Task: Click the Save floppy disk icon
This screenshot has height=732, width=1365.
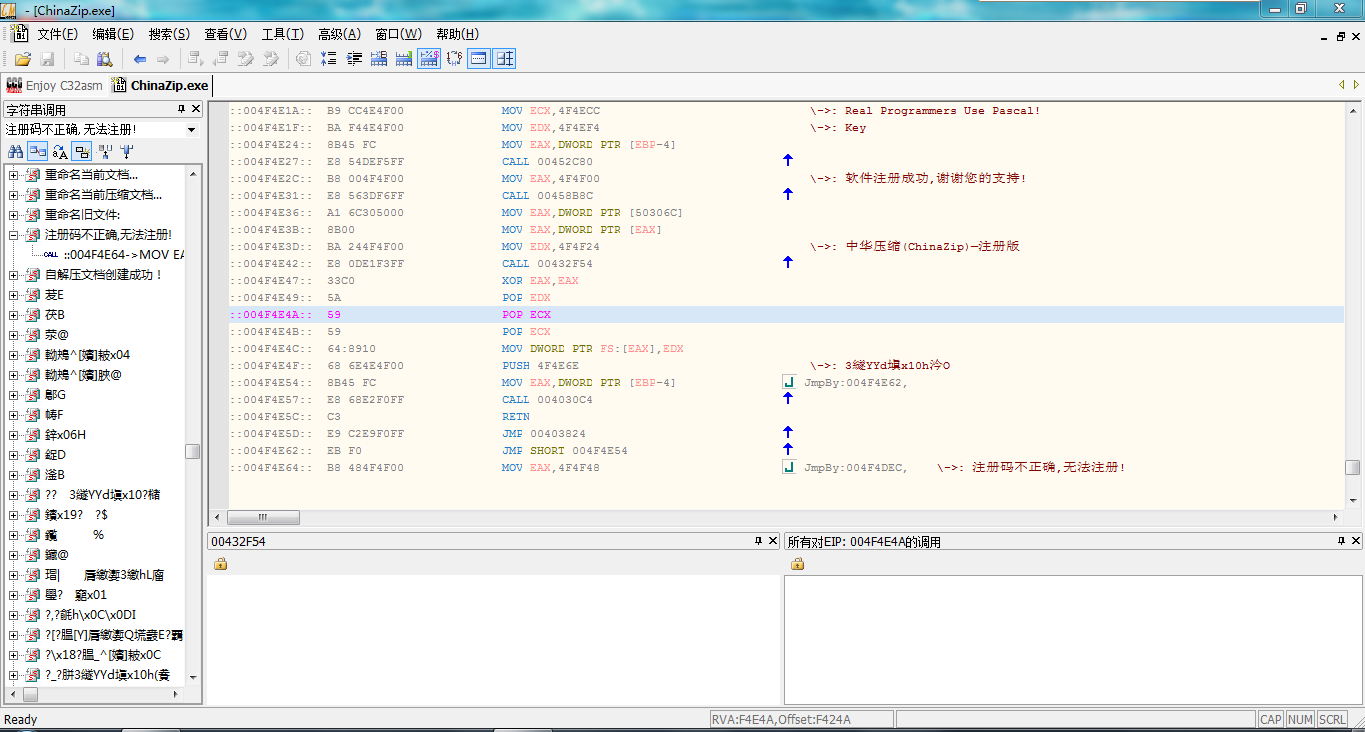Action: [x=47, y=59]
